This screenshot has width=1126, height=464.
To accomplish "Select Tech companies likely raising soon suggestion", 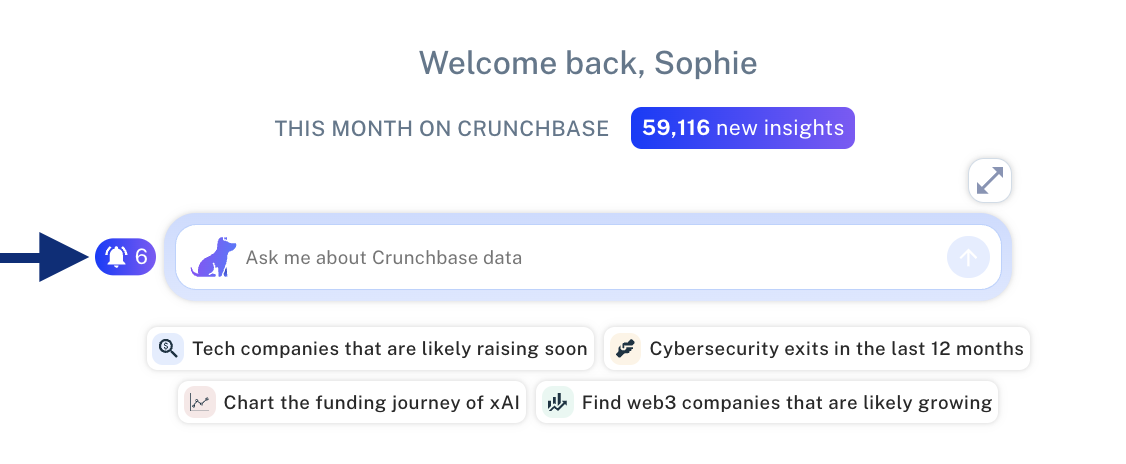I will [x=371, y=349].
